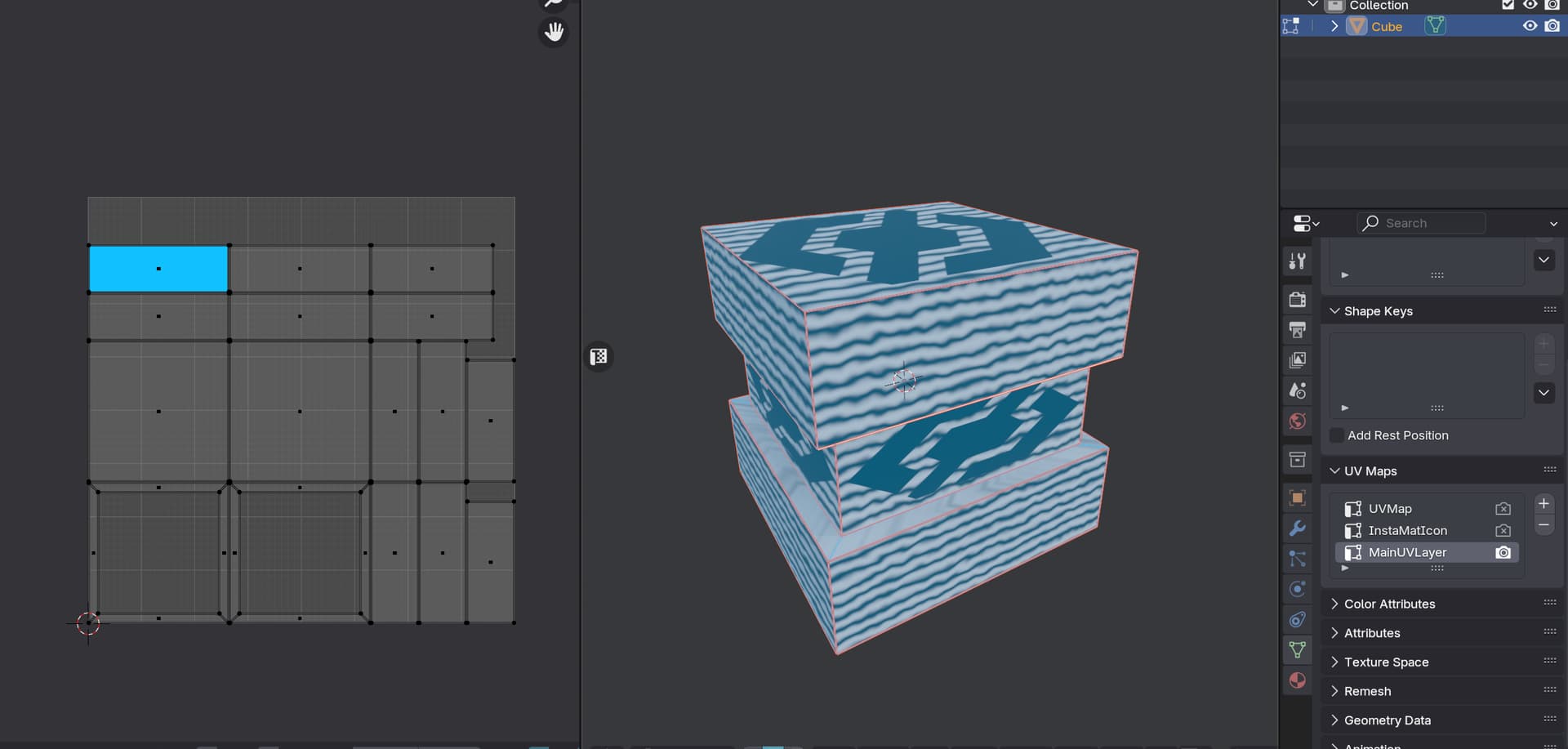Viewport: 1568px width, 749px height.
Task: Add a new UV map
Action: click(x=1543, y=503)
